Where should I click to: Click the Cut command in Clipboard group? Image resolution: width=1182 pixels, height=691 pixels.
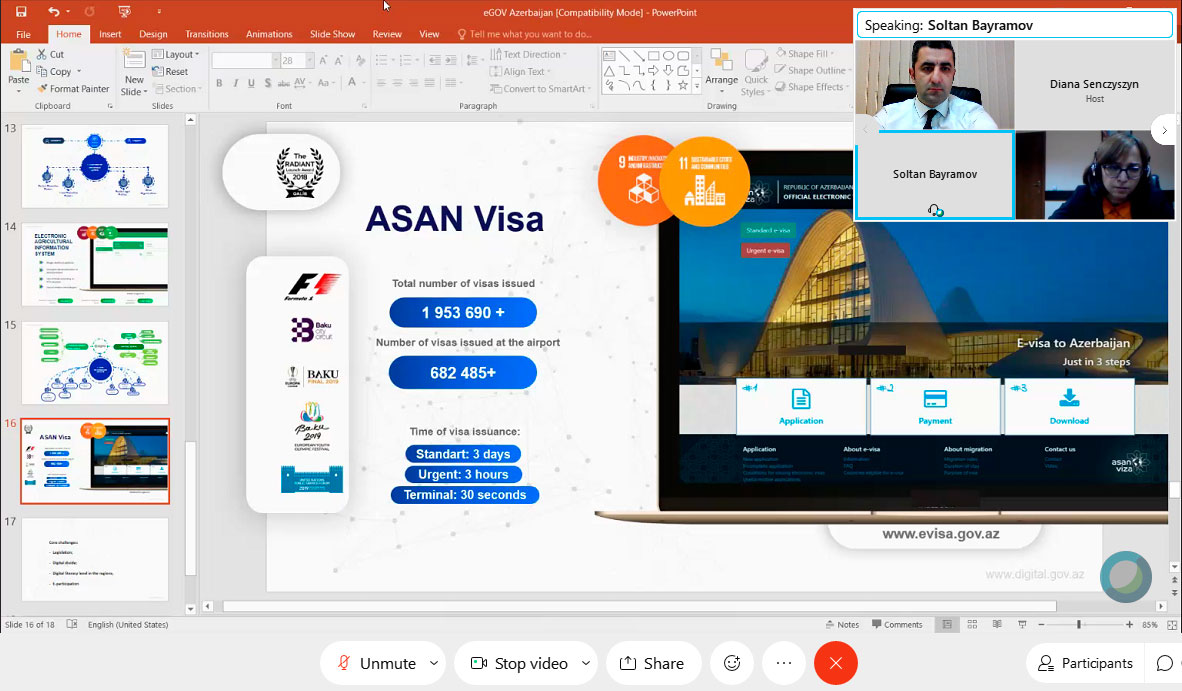[x=50, y=54]
